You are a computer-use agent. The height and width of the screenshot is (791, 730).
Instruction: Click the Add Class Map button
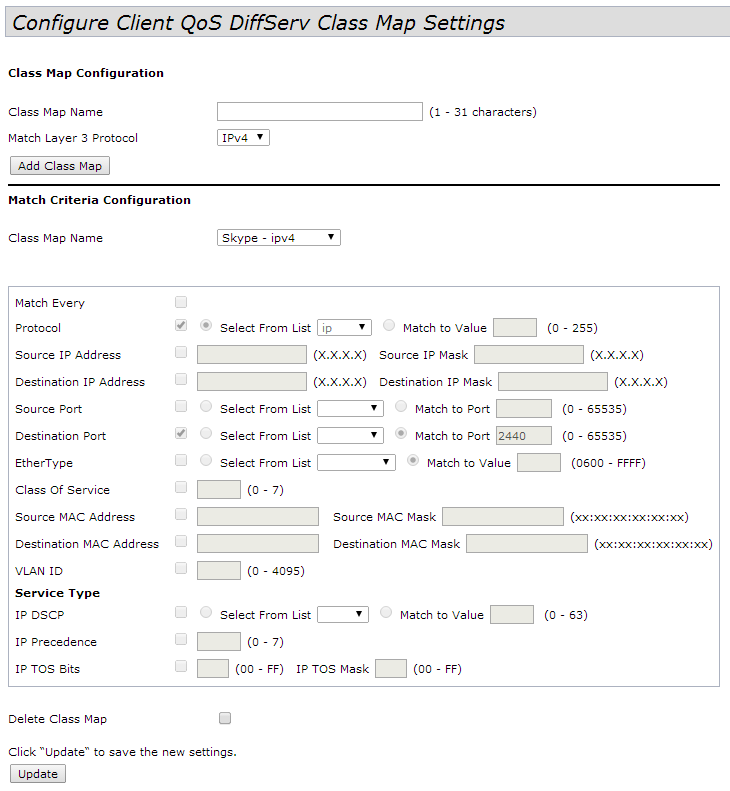pyautogui.click(x=59, y=166)
